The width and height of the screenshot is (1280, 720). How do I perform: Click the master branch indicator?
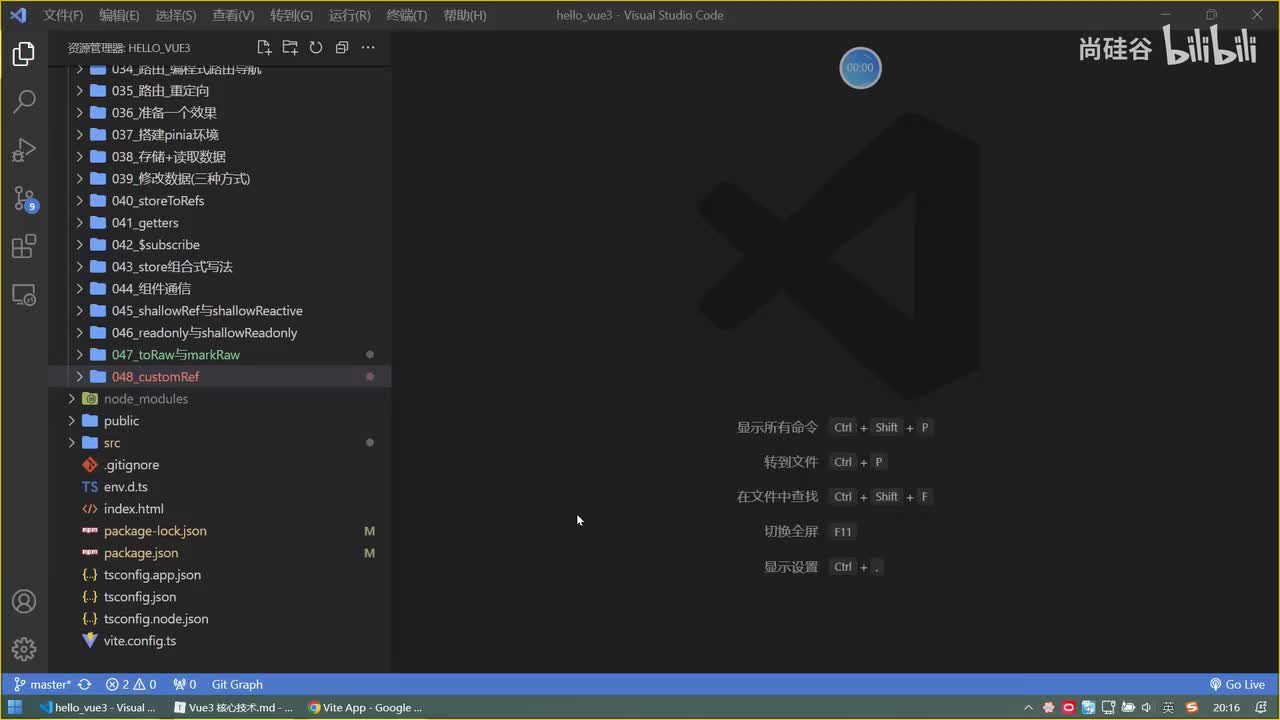[x=42, y=684]
